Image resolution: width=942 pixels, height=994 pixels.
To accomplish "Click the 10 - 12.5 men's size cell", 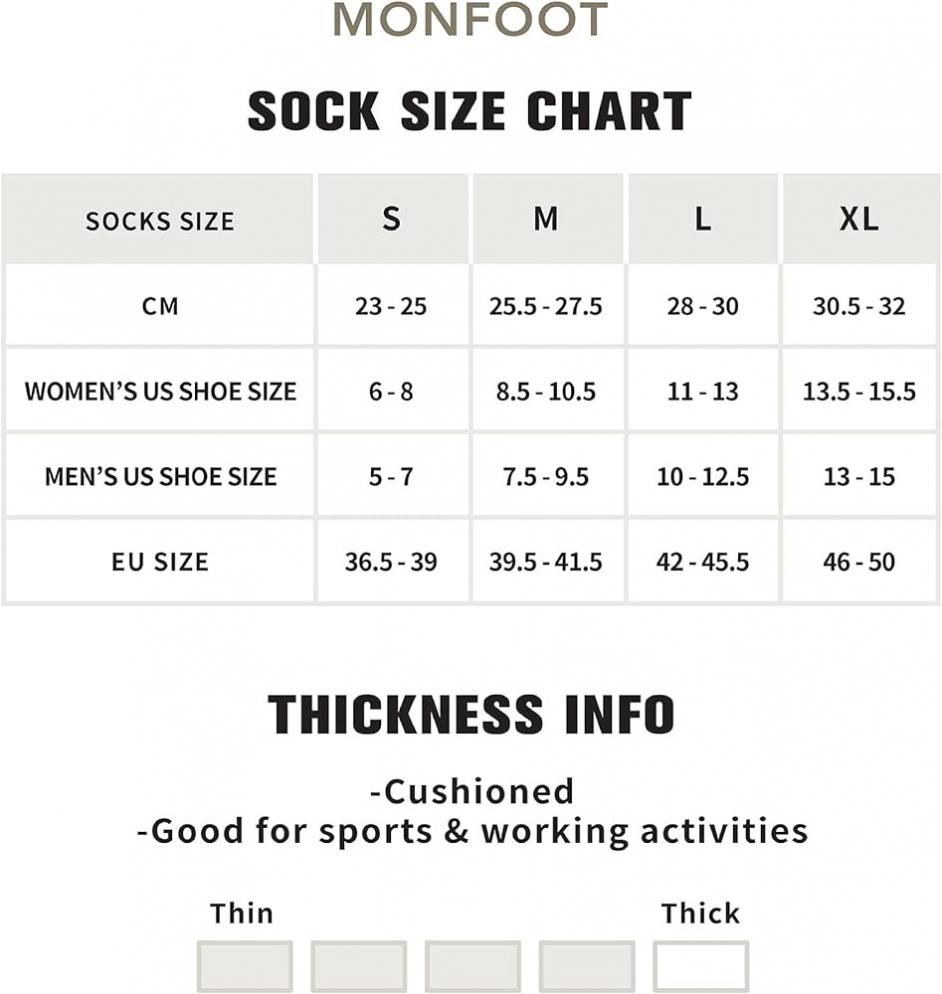I will point(703,476).
